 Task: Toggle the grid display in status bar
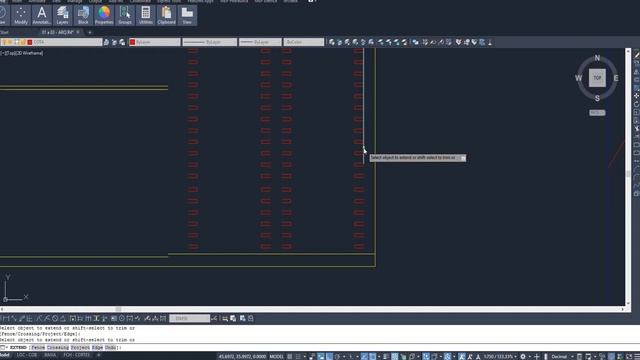point(290,357)
